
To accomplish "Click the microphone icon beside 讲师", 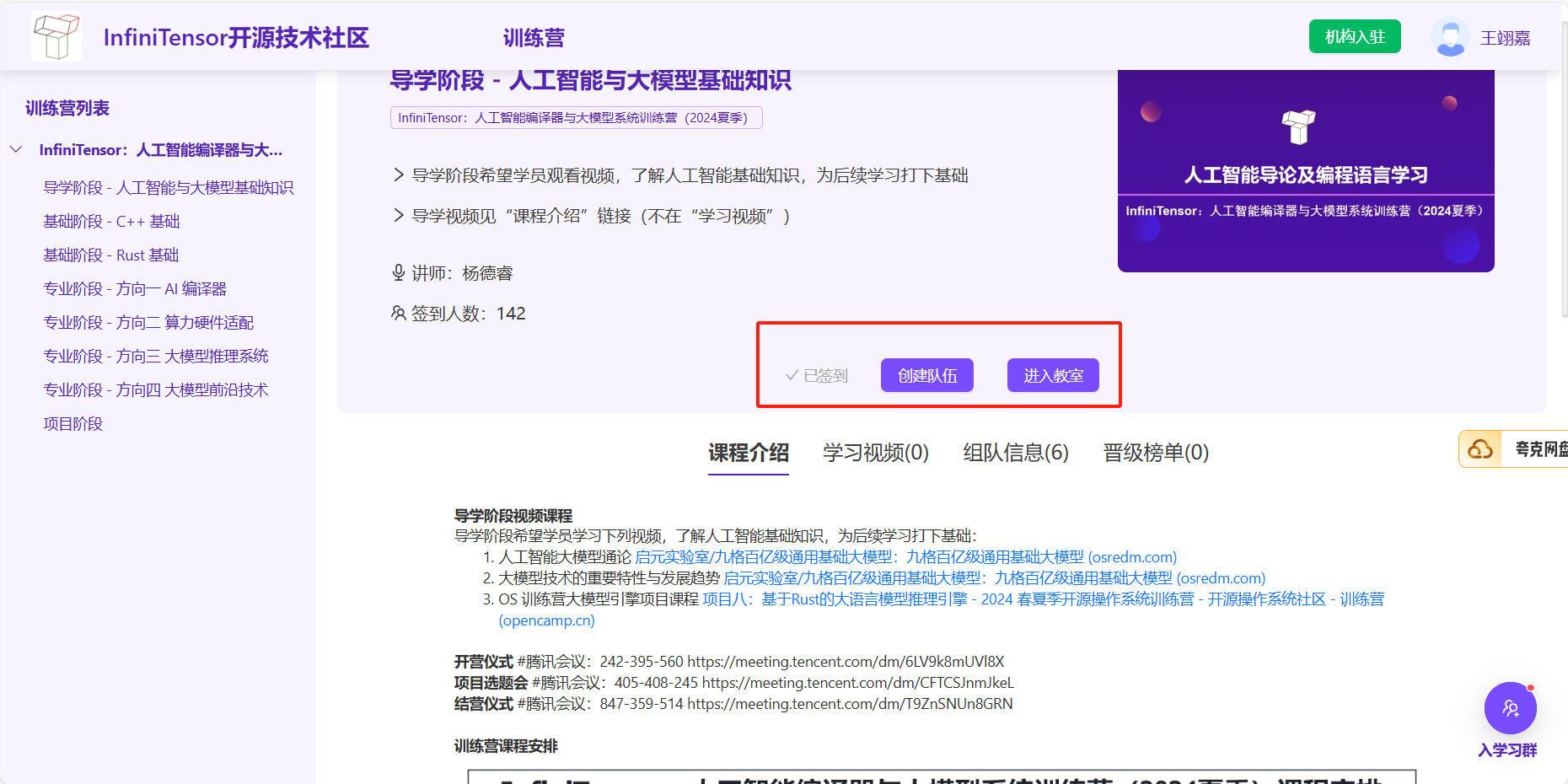I will pos(397,272).
